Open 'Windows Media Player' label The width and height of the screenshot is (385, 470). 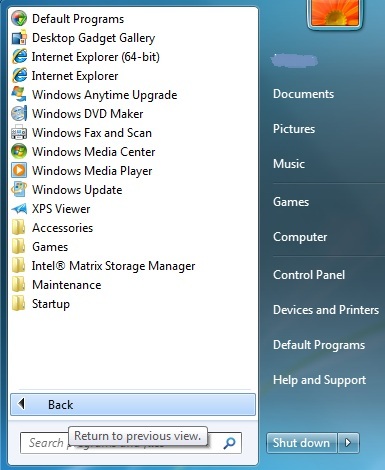92,171
